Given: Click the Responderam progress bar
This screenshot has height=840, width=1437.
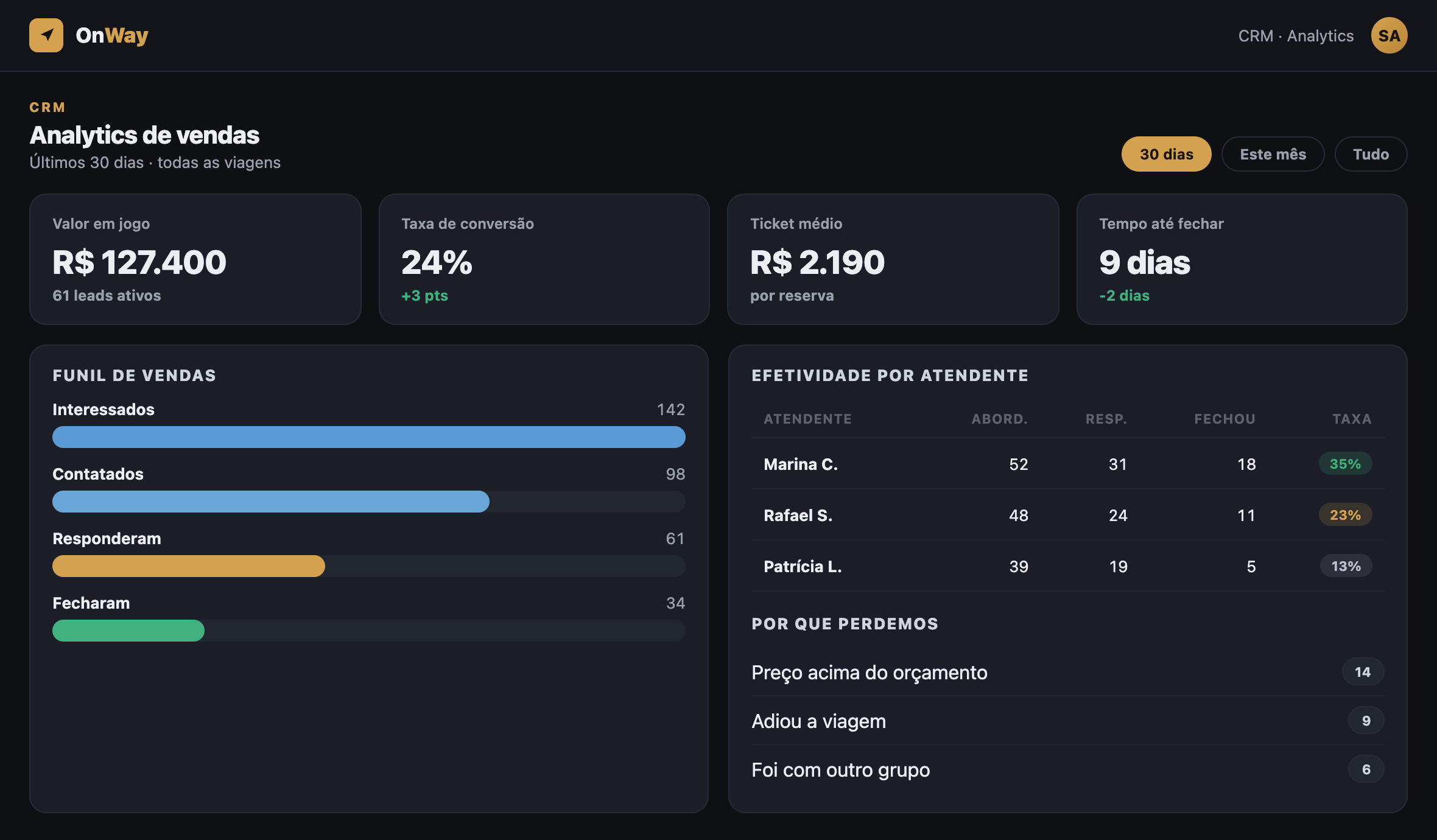Looking at the screenshot, I should [369, 566].
